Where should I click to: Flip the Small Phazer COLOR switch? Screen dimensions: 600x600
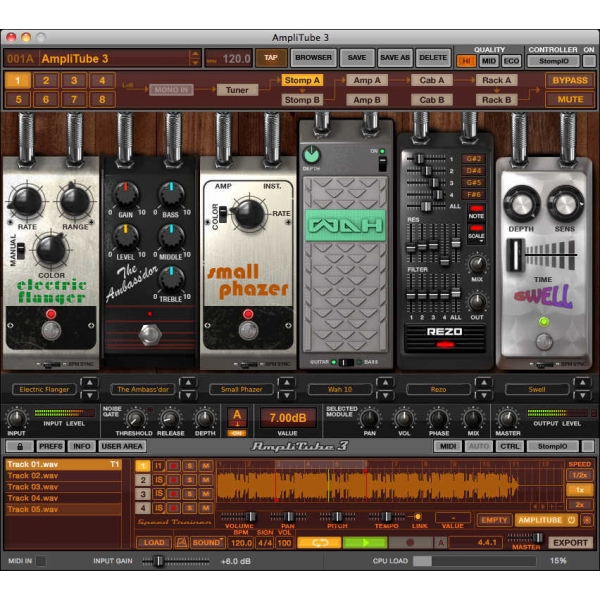tap(223, 214)
